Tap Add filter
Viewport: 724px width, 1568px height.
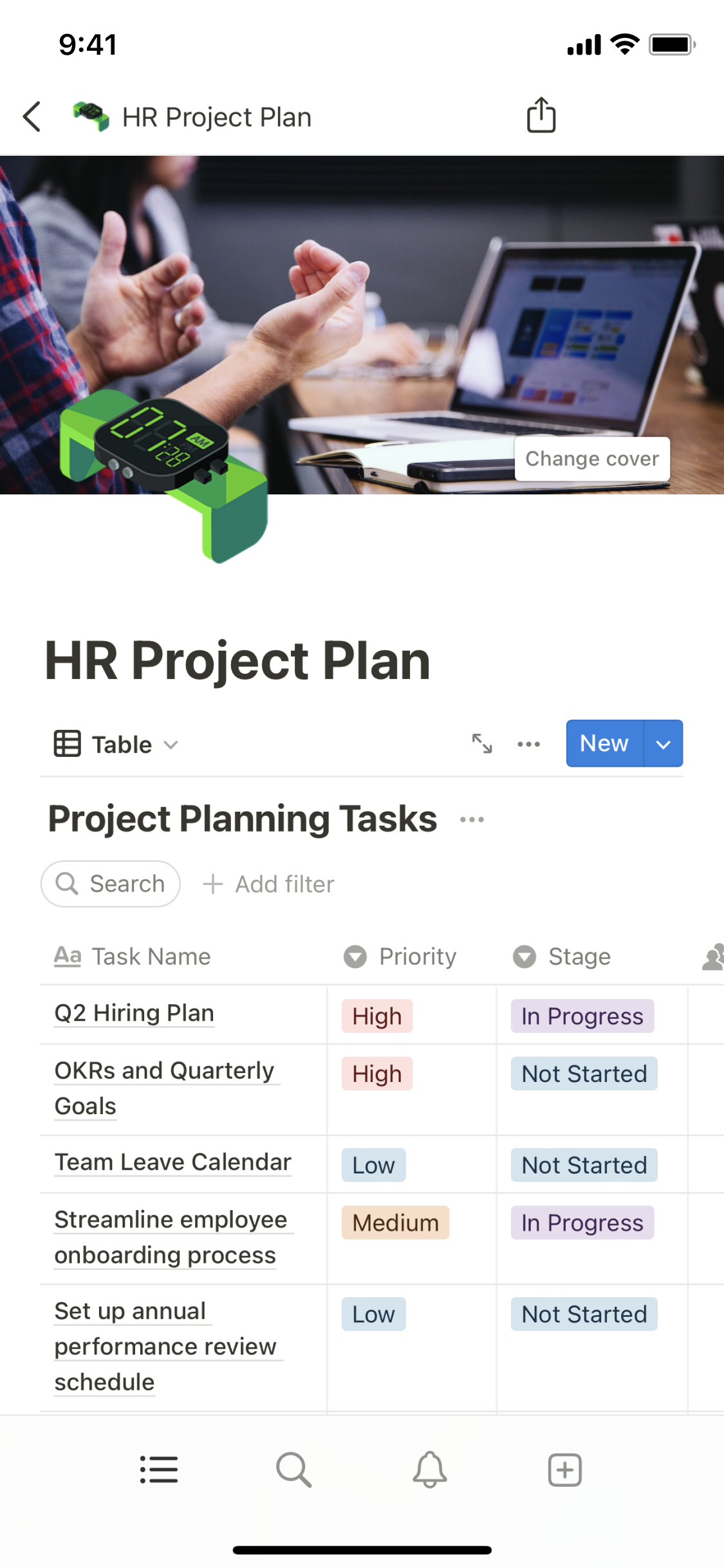[x=269, y=884]
